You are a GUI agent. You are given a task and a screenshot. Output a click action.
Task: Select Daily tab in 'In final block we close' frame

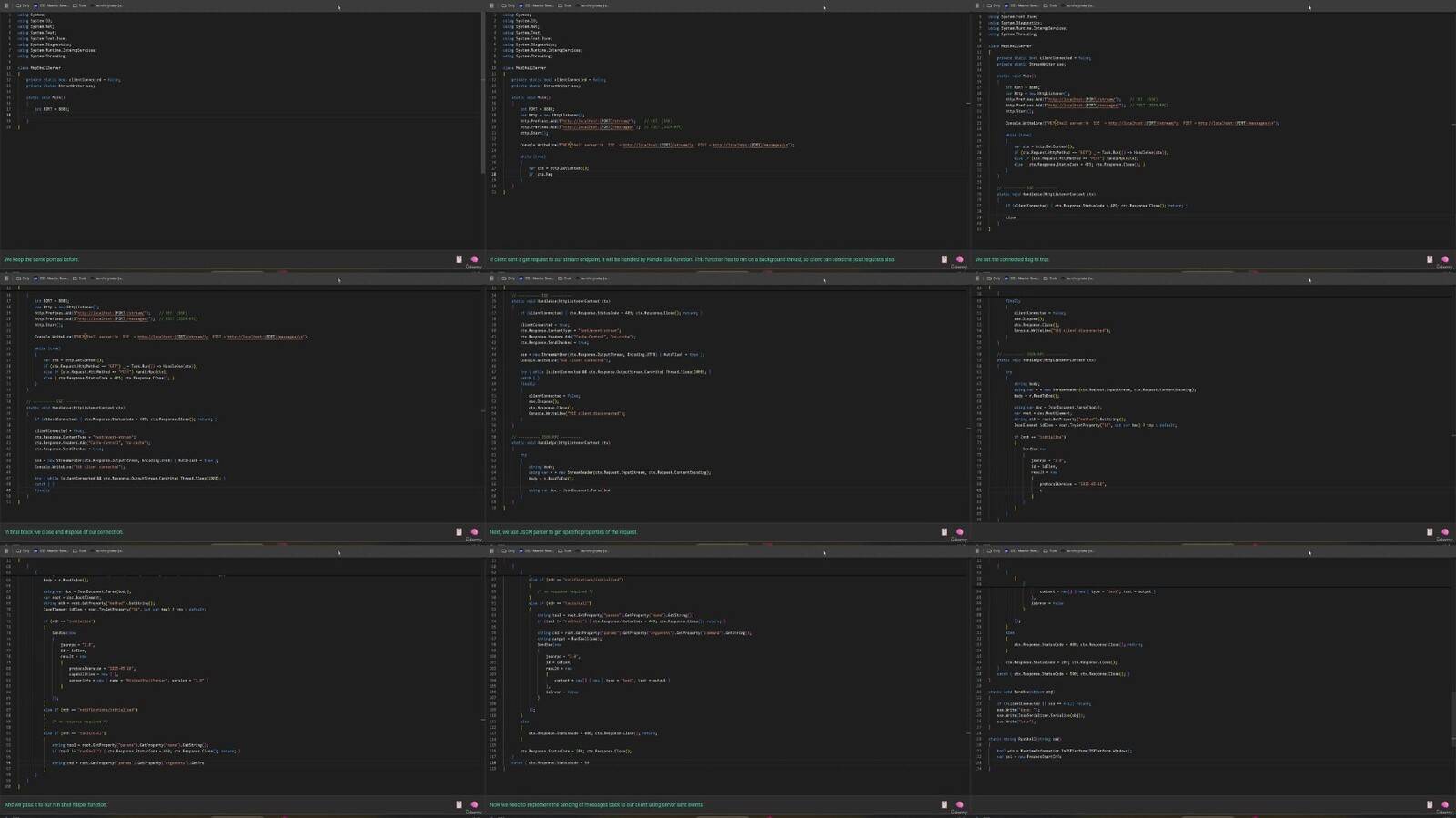(24, 278)
